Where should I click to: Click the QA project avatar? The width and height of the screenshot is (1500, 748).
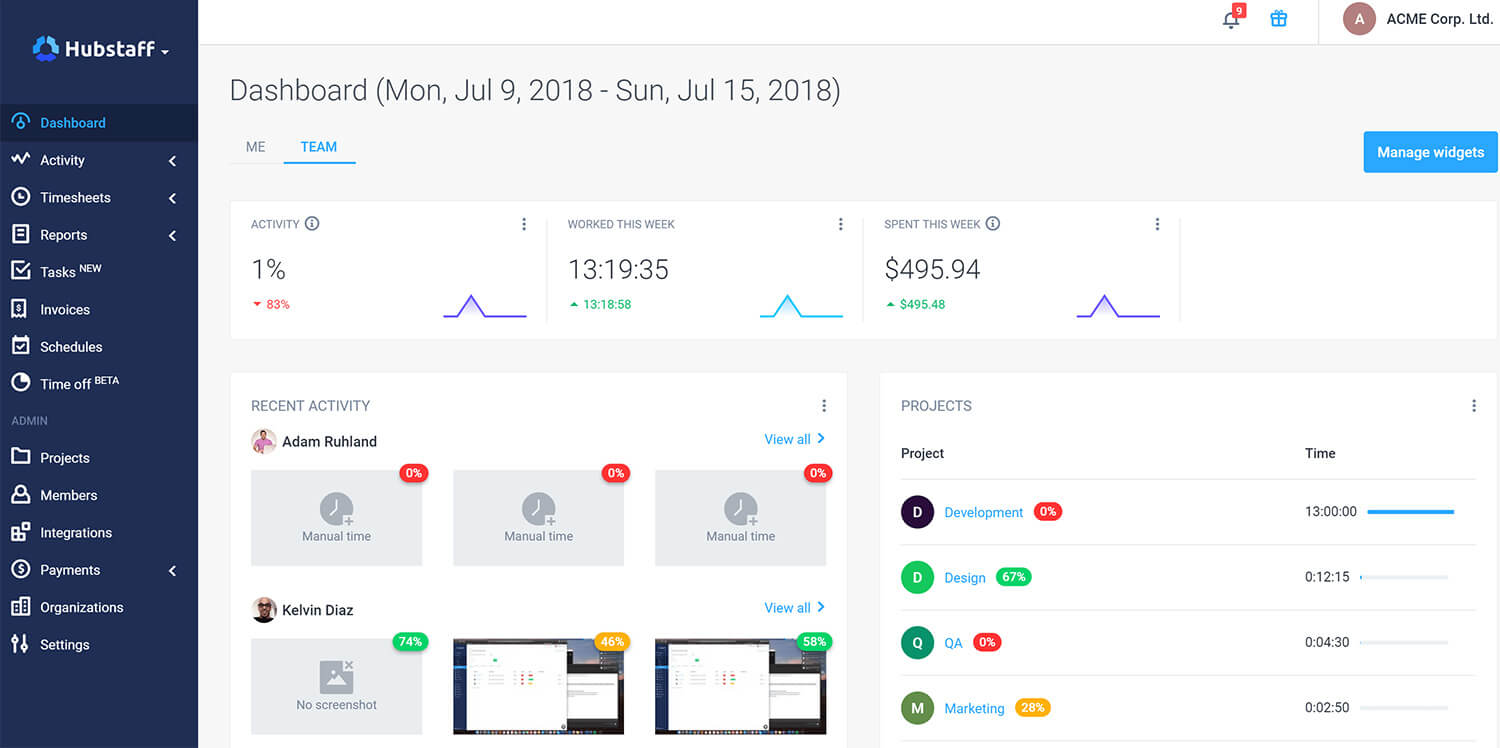[917, 642]
